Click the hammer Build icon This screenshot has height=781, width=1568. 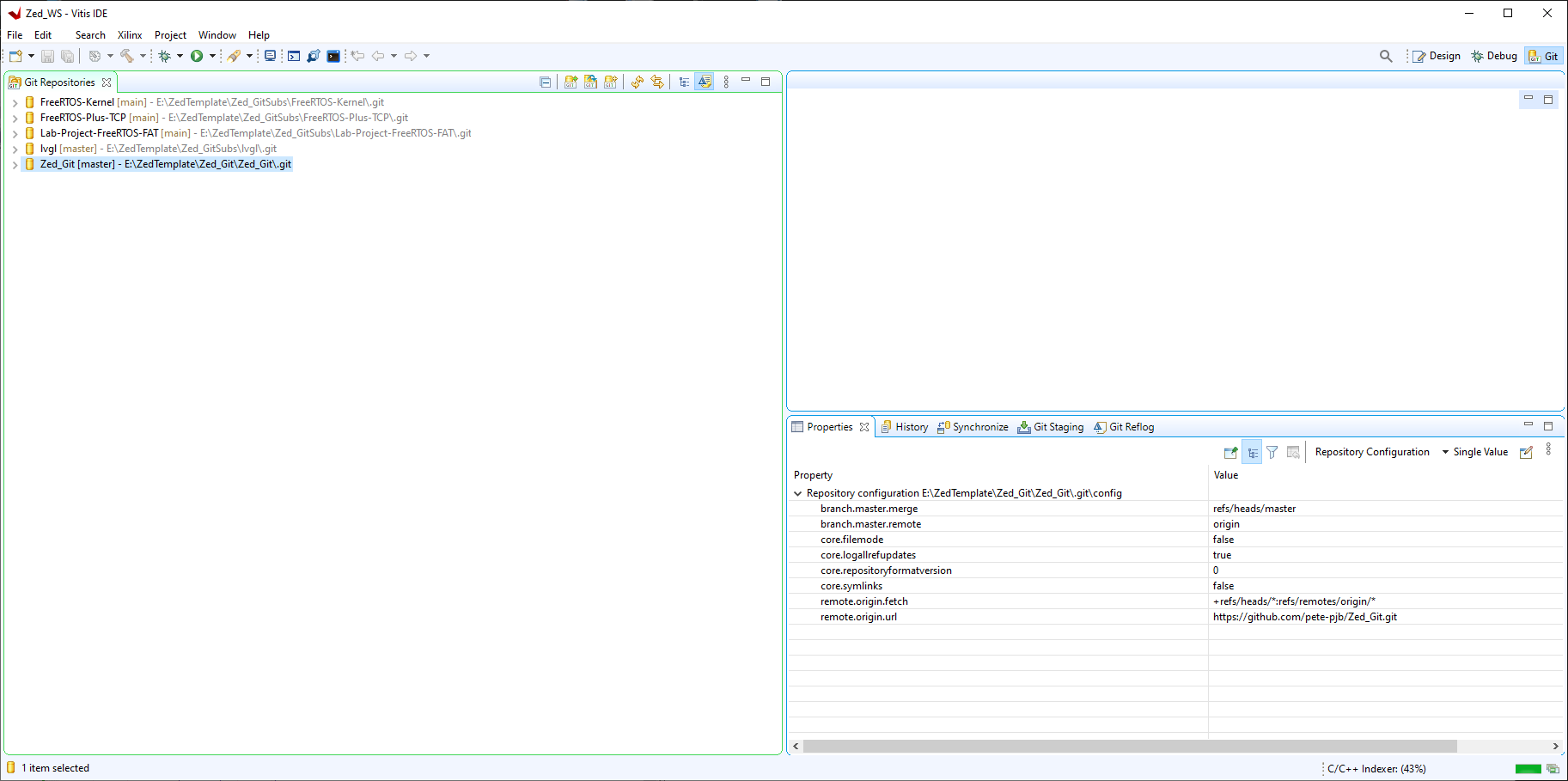pyautogui.click(x=127, y=56)
